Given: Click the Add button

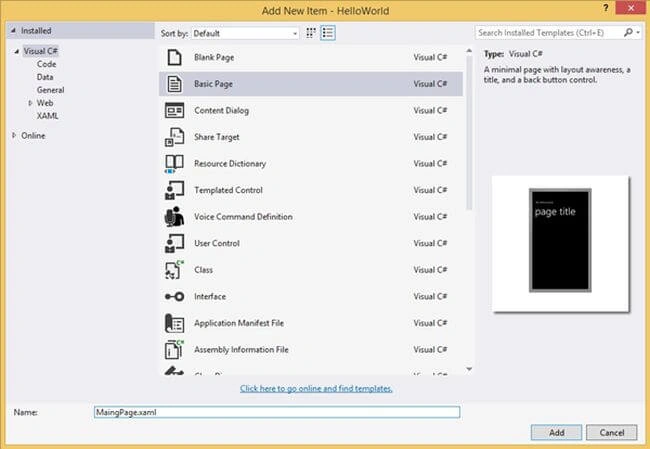Looking at the screenshot, I should click(x=556, y=432).
